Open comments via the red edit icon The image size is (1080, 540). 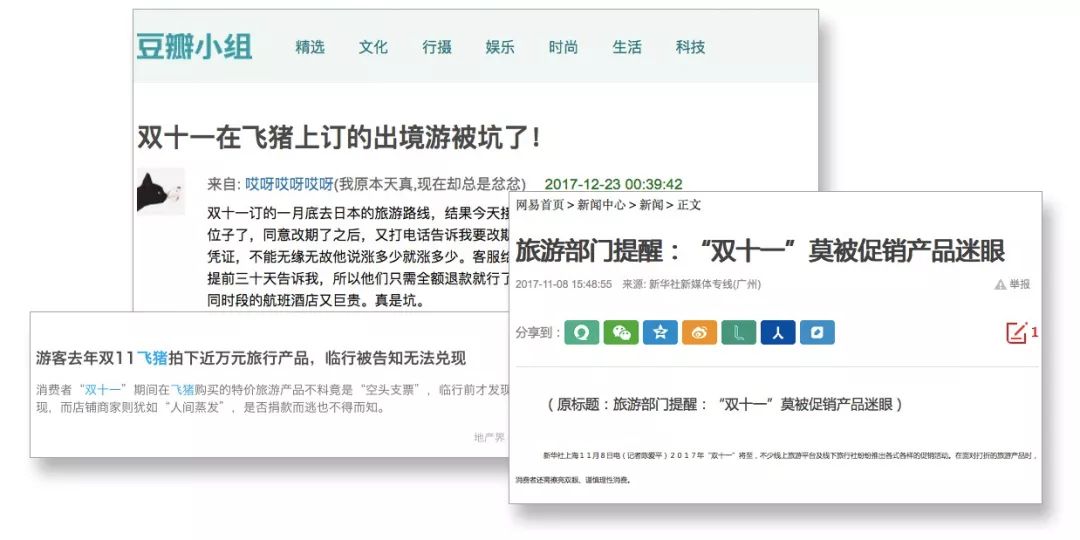point(1017,332)
